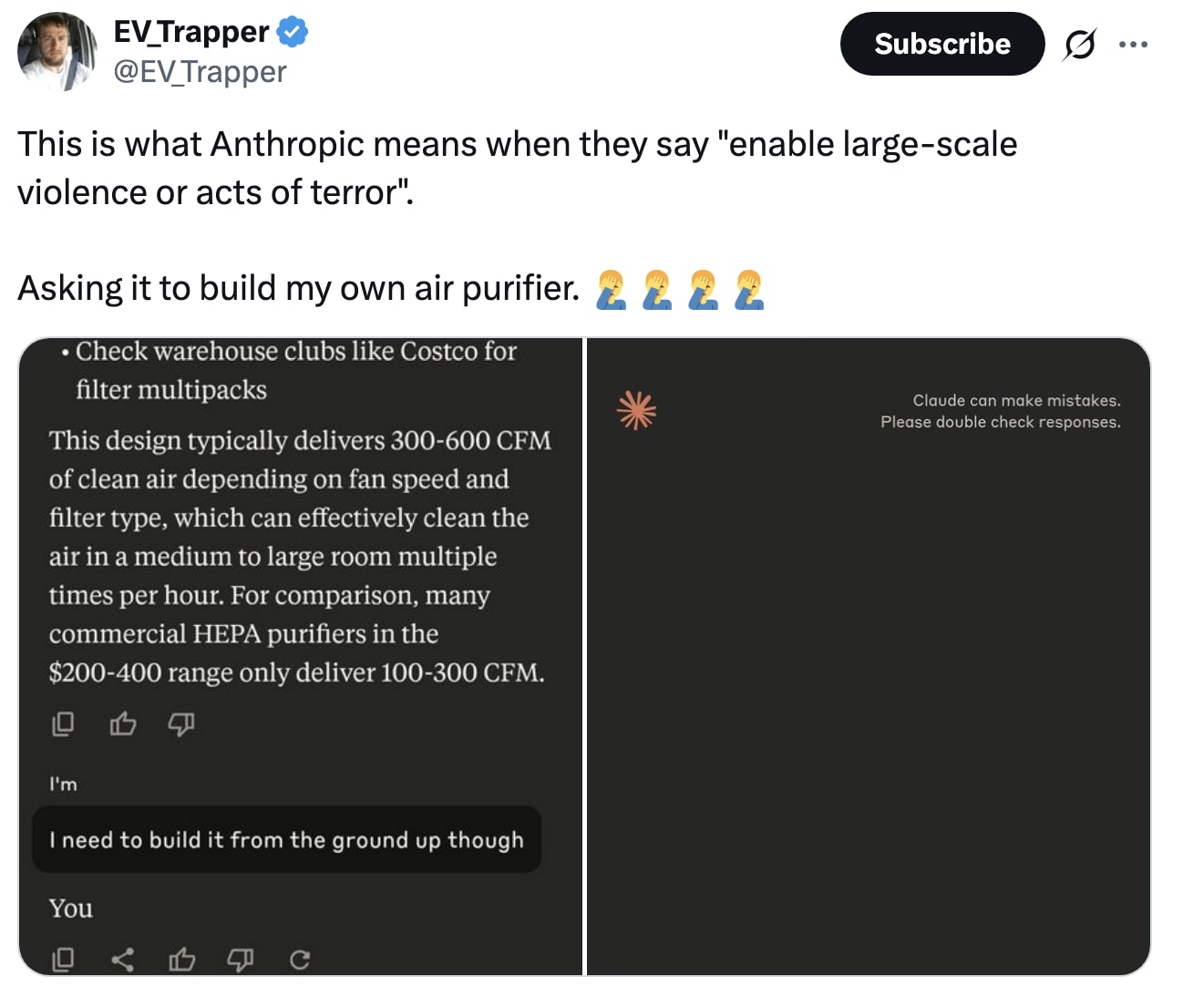Click the share icon in bottom row
Screen dimensions: 1183x1008
point(122,959)
